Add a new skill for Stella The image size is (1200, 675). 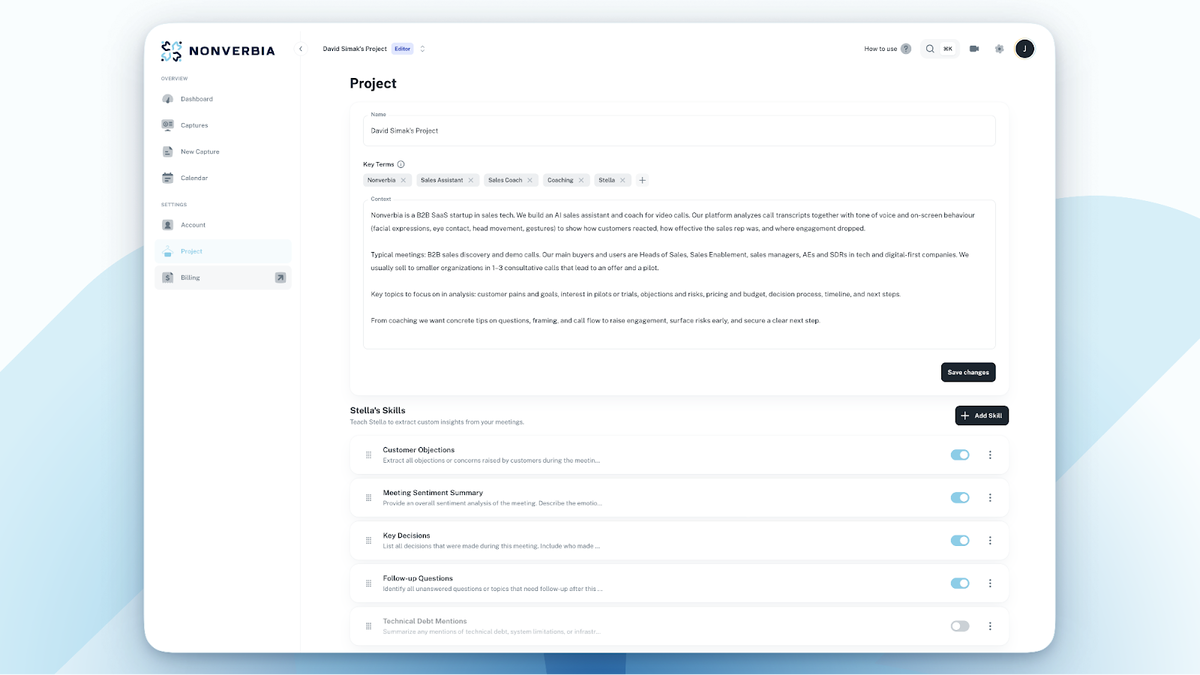(x=981, y=415)
